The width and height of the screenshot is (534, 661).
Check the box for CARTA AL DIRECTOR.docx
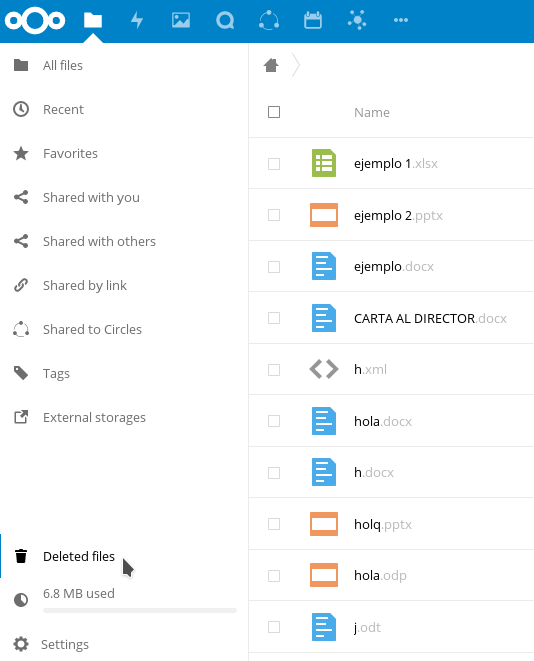[x=274, y=318]
